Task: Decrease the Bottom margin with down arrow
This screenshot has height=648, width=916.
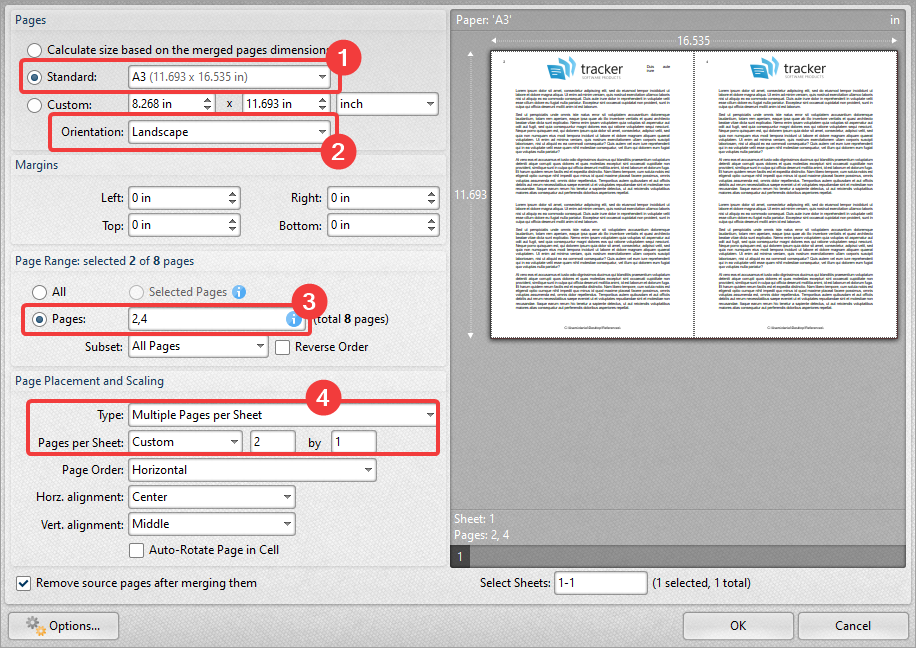Action: 431,230
